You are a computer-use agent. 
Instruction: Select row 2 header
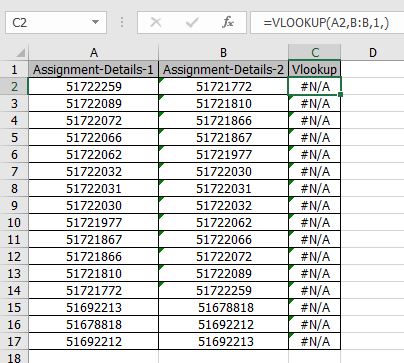click(x=14, y=86)
